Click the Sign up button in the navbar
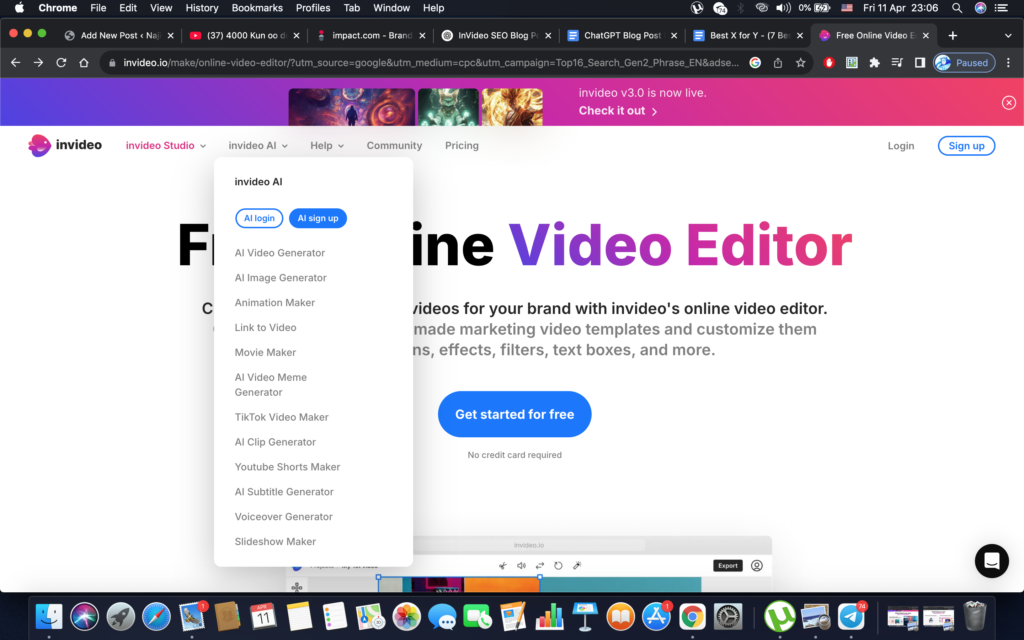Viewport: 1024px width, 640px height. click(965, 145)
